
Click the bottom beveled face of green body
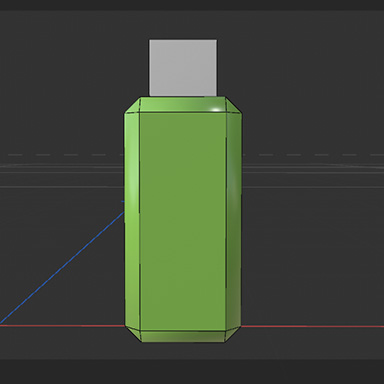pyautogui.click(x=183, y=337)
